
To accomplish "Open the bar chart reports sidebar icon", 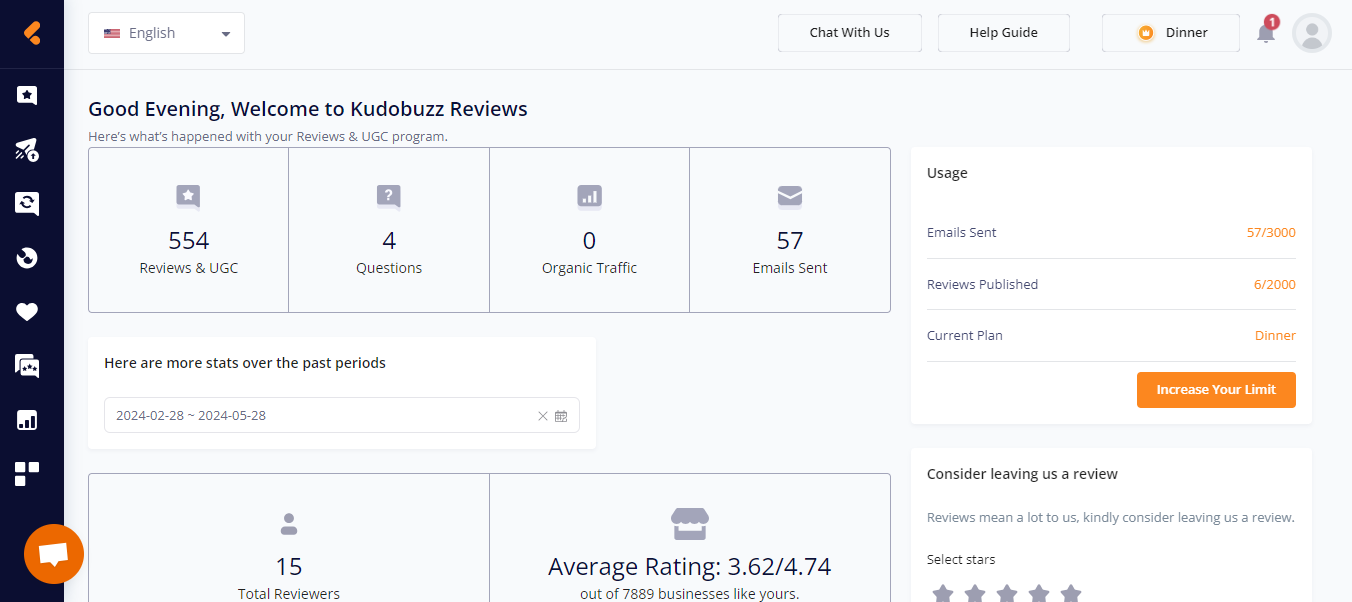I will 27,420.
